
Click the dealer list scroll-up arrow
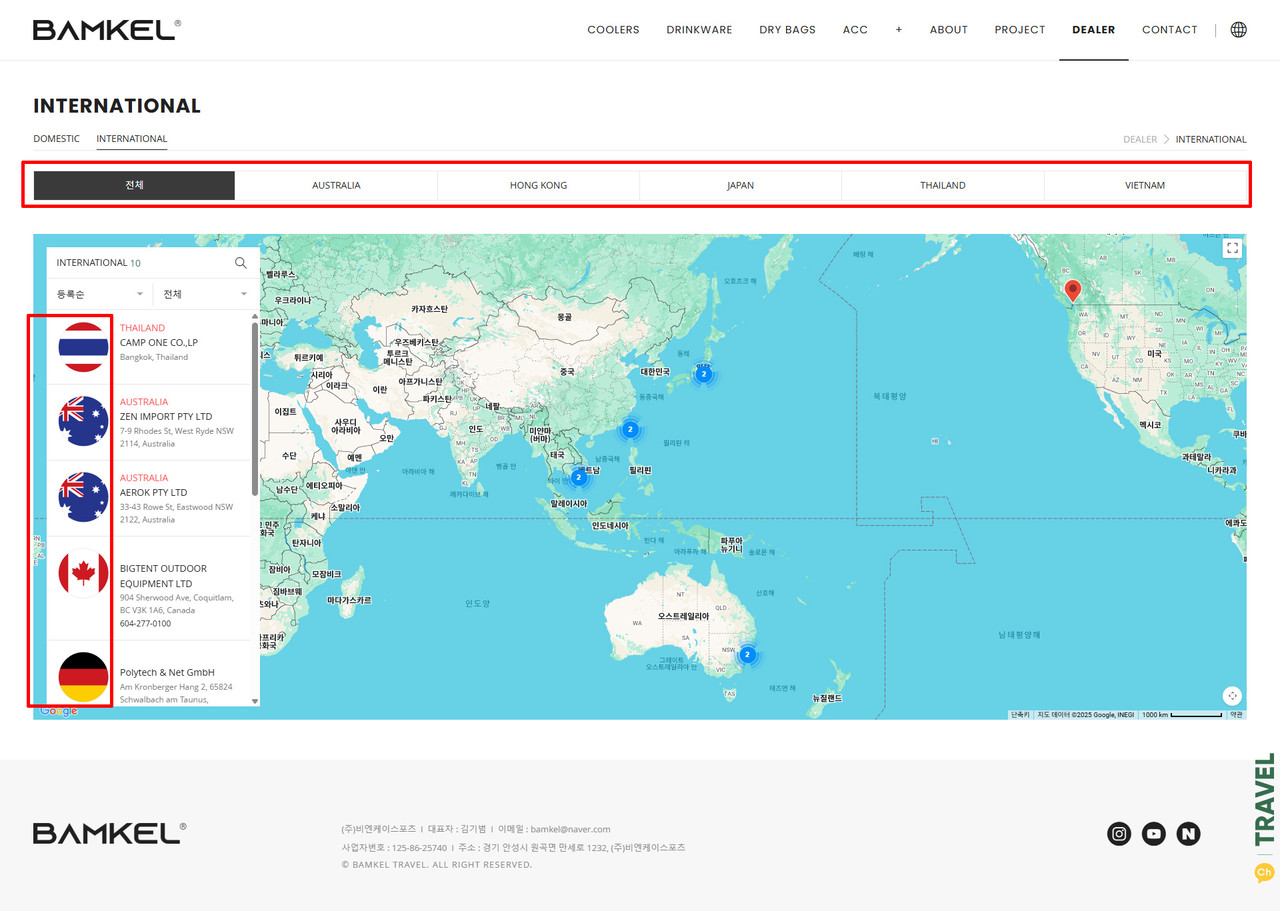pyautogui.click(x=254, y=315)
